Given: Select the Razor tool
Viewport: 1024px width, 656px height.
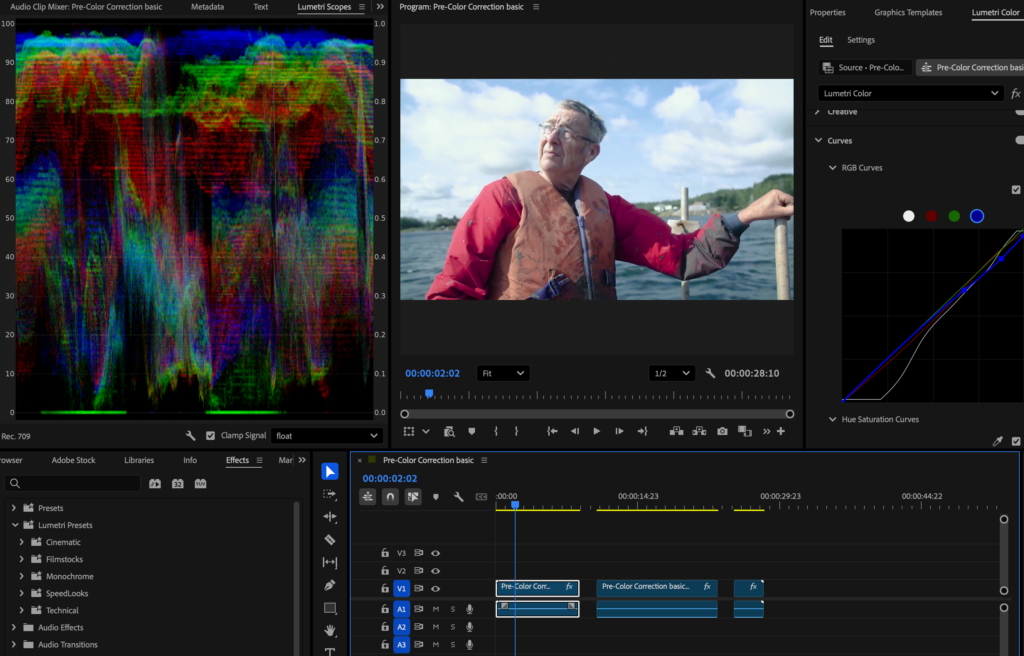Looking at the screenshot, I should [x=330, y=540].
